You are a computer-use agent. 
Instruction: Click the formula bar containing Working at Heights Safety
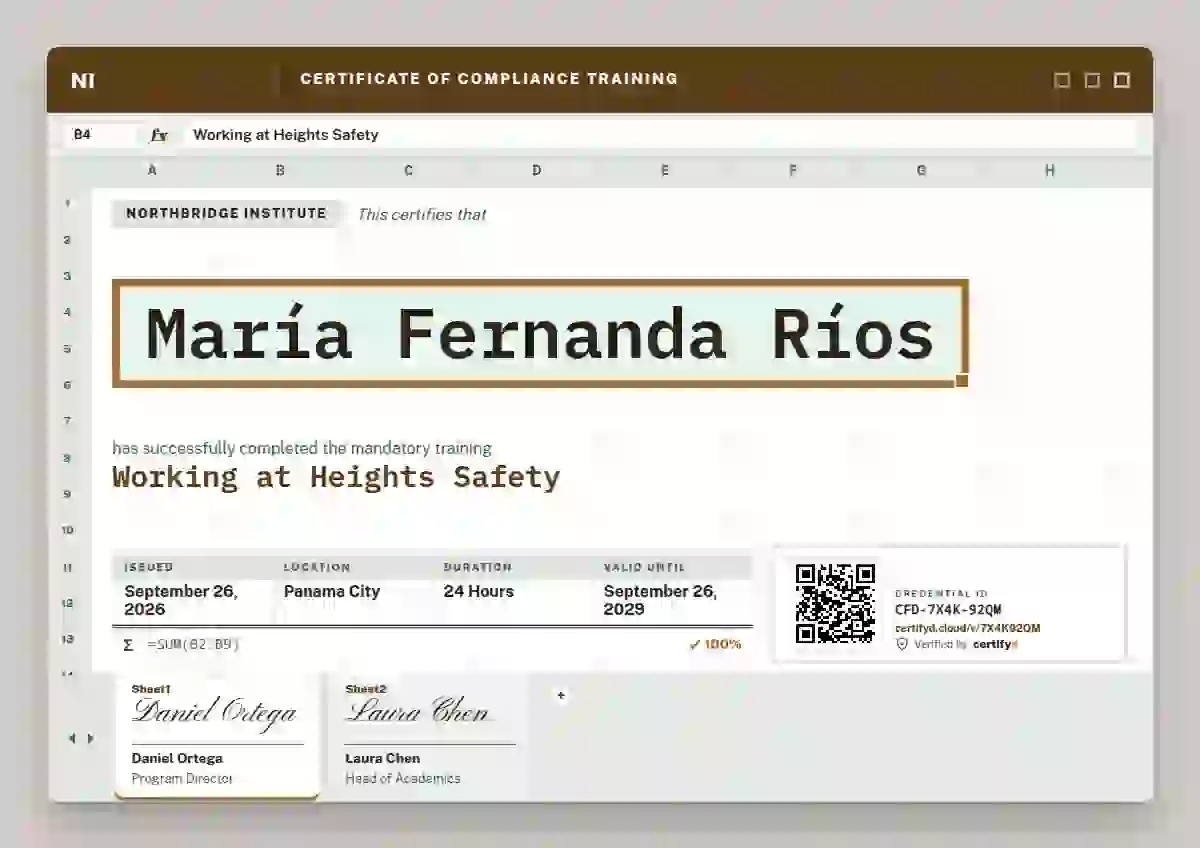pyautogui.click(x=660, y=135)
